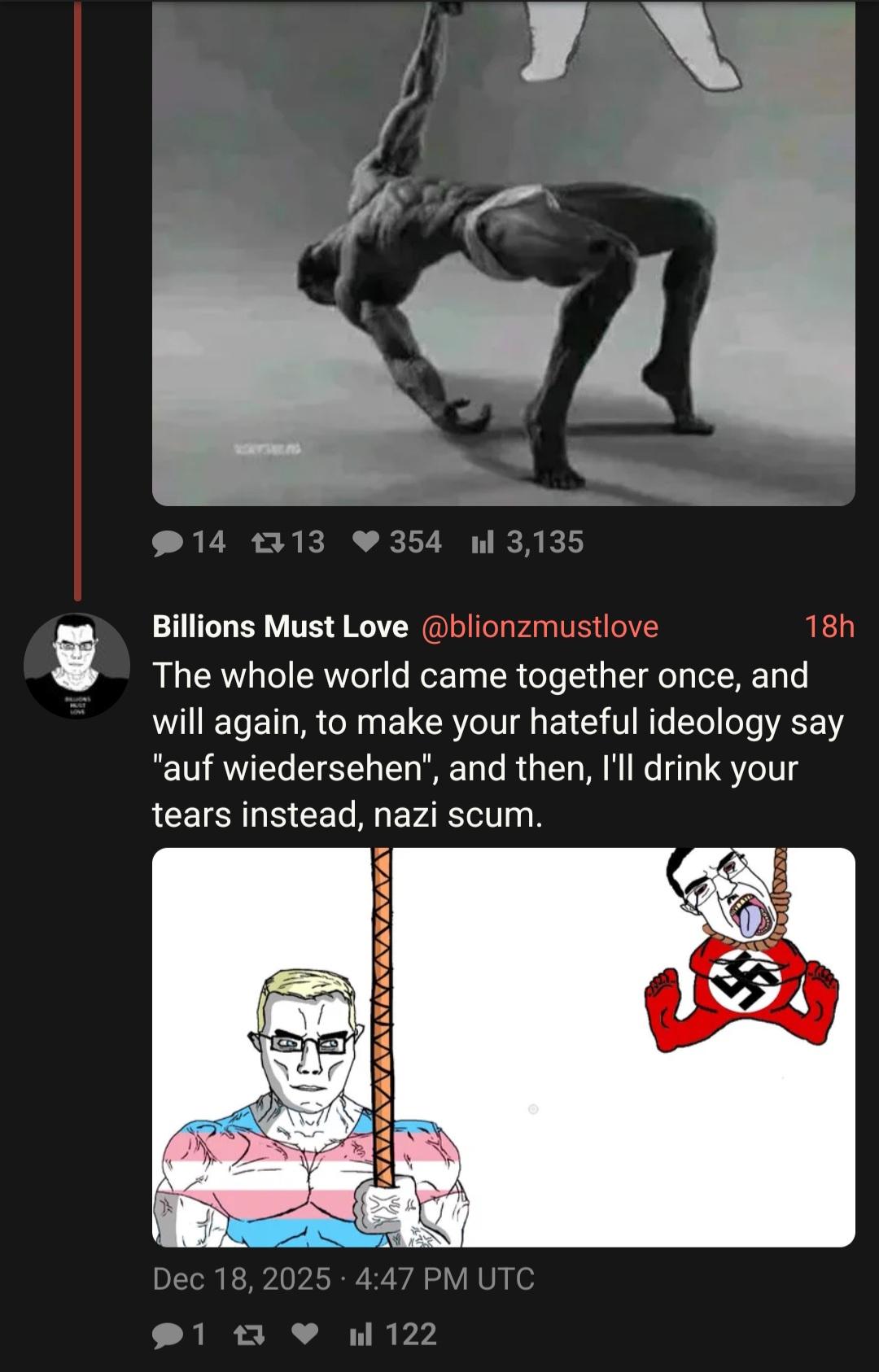Click the reply bubble icon showing 14 replies

point(168,542)
